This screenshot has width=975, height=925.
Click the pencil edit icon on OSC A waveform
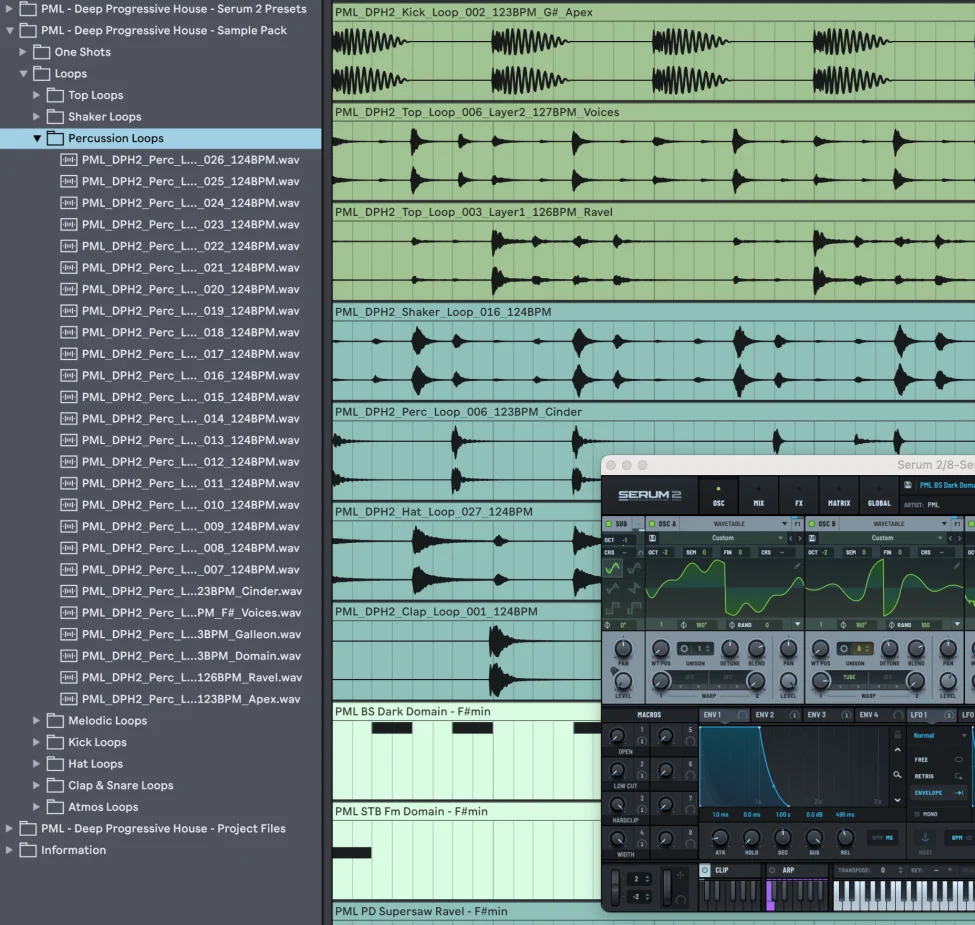coord(797,566)
